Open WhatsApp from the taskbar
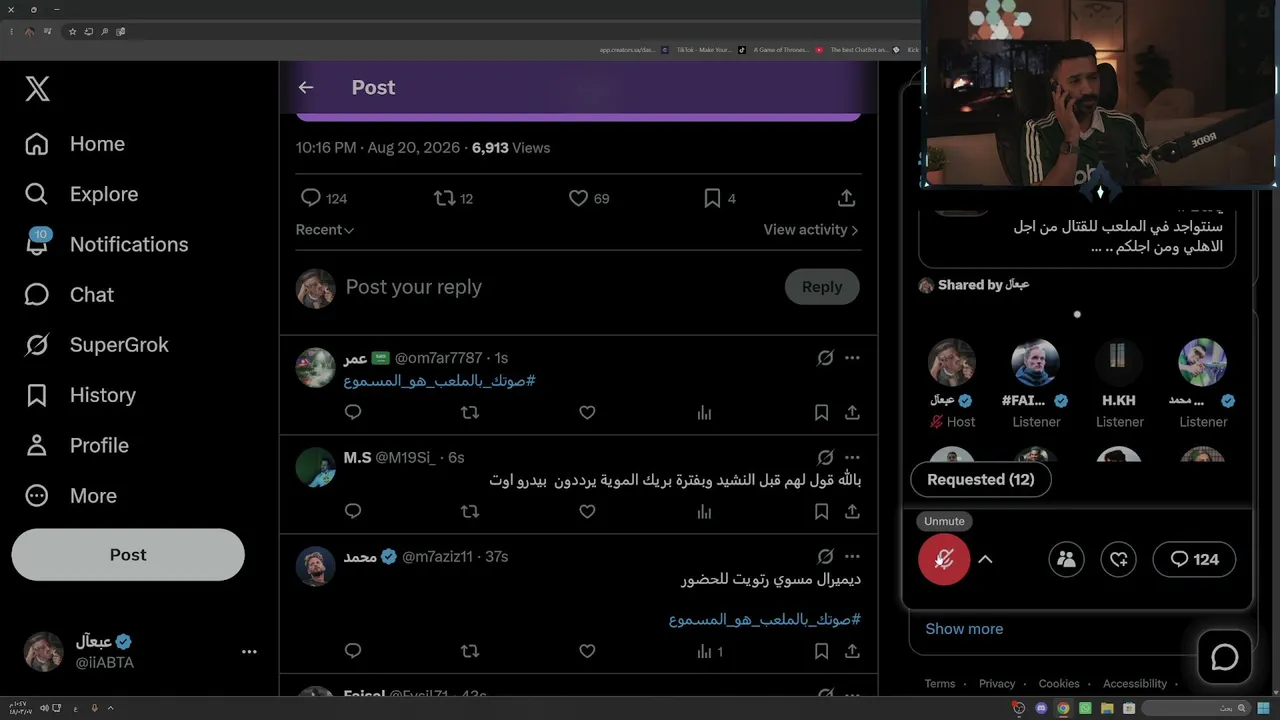Image resolution: width=1280 pixels, height=720 pixels. coord(1085,708)
